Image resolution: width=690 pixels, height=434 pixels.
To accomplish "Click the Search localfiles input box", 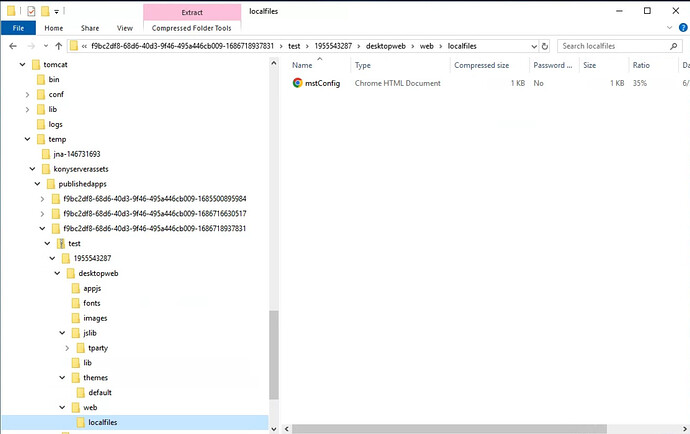I will [612, 46].
